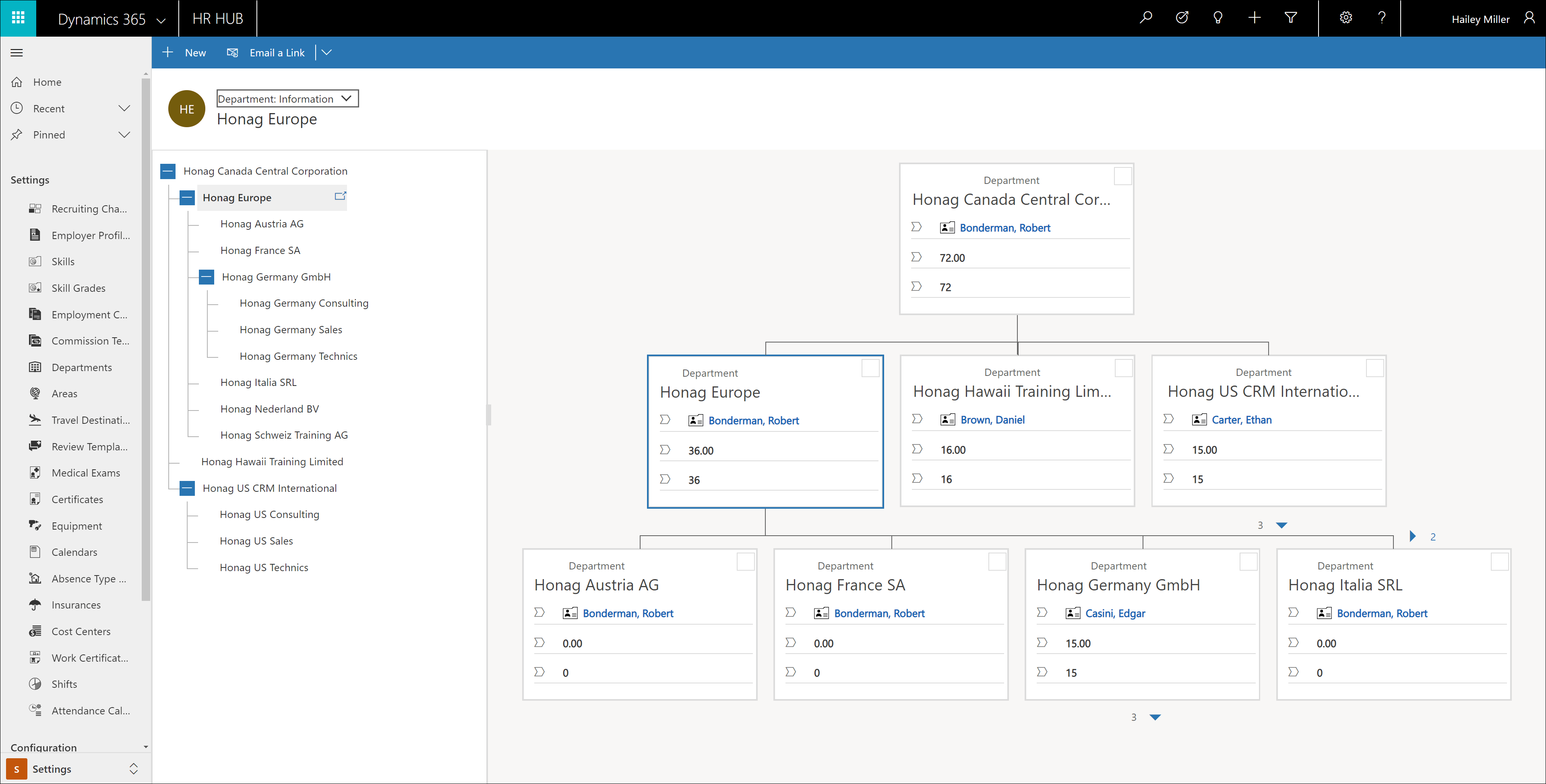Click the lightbulb assistant icon
Viewport: 1546px width, 784px height.
[1218, 18]
